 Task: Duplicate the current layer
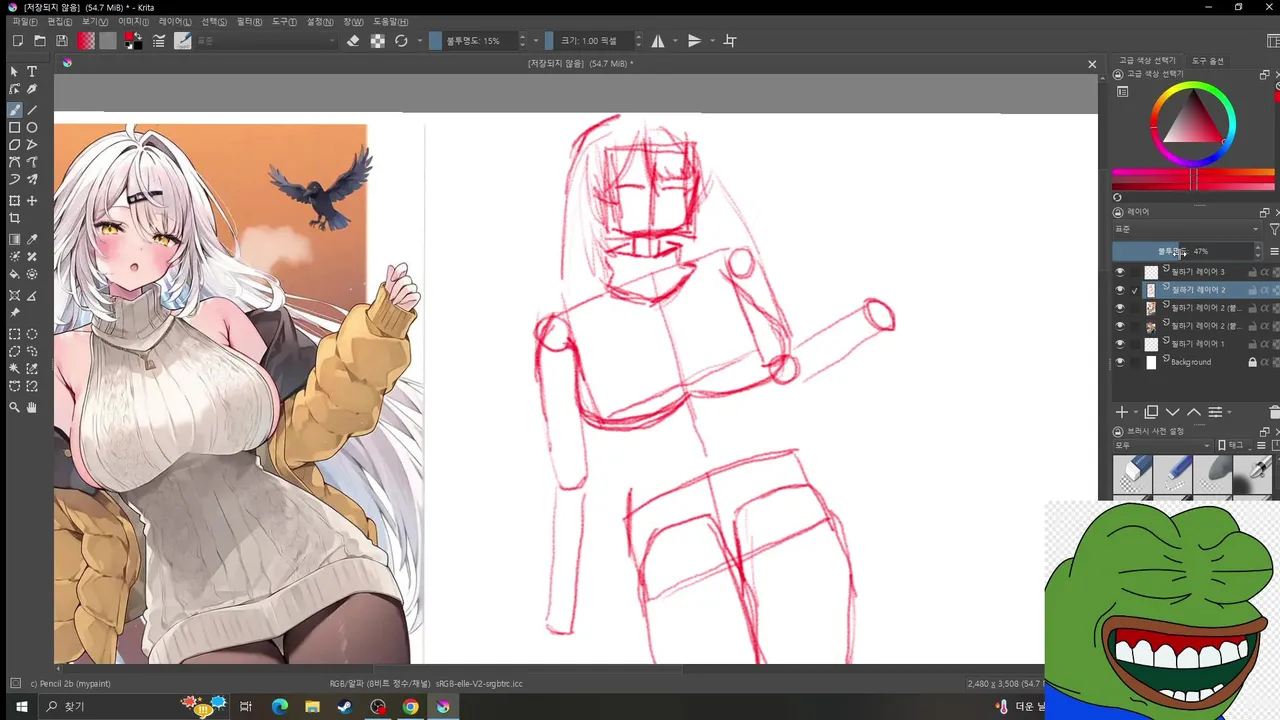click(x=1151, y=412)
